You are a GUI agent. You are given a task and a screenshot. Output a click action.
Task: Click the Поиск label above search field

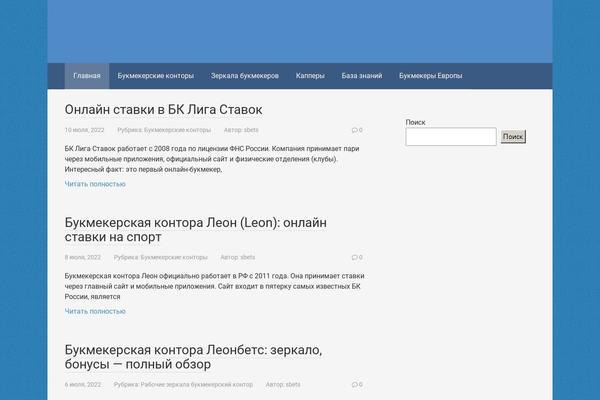415,122
